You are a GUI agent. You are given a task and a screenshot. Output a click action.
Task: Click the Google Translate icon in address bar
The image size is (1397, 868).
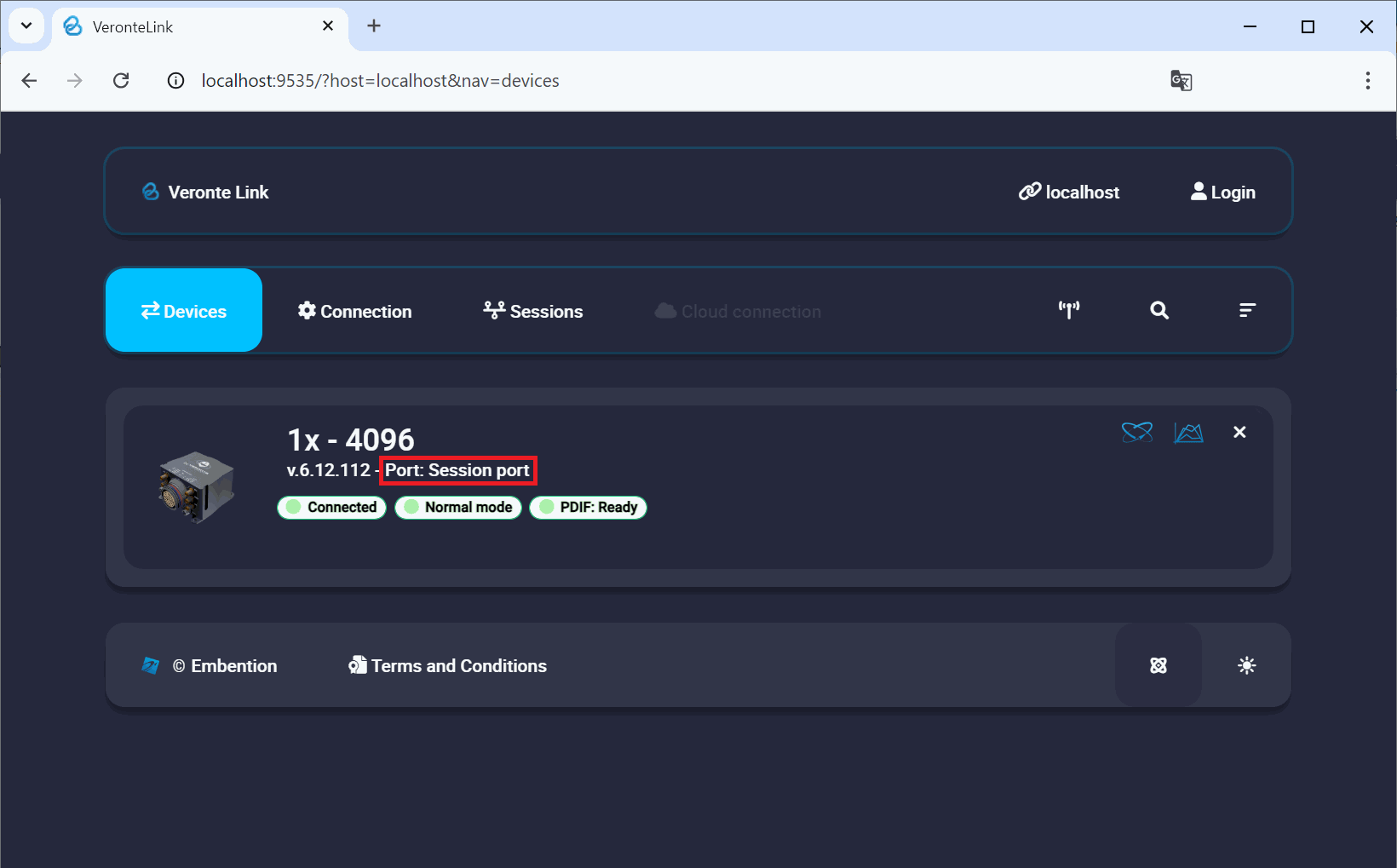(1181, 81)
